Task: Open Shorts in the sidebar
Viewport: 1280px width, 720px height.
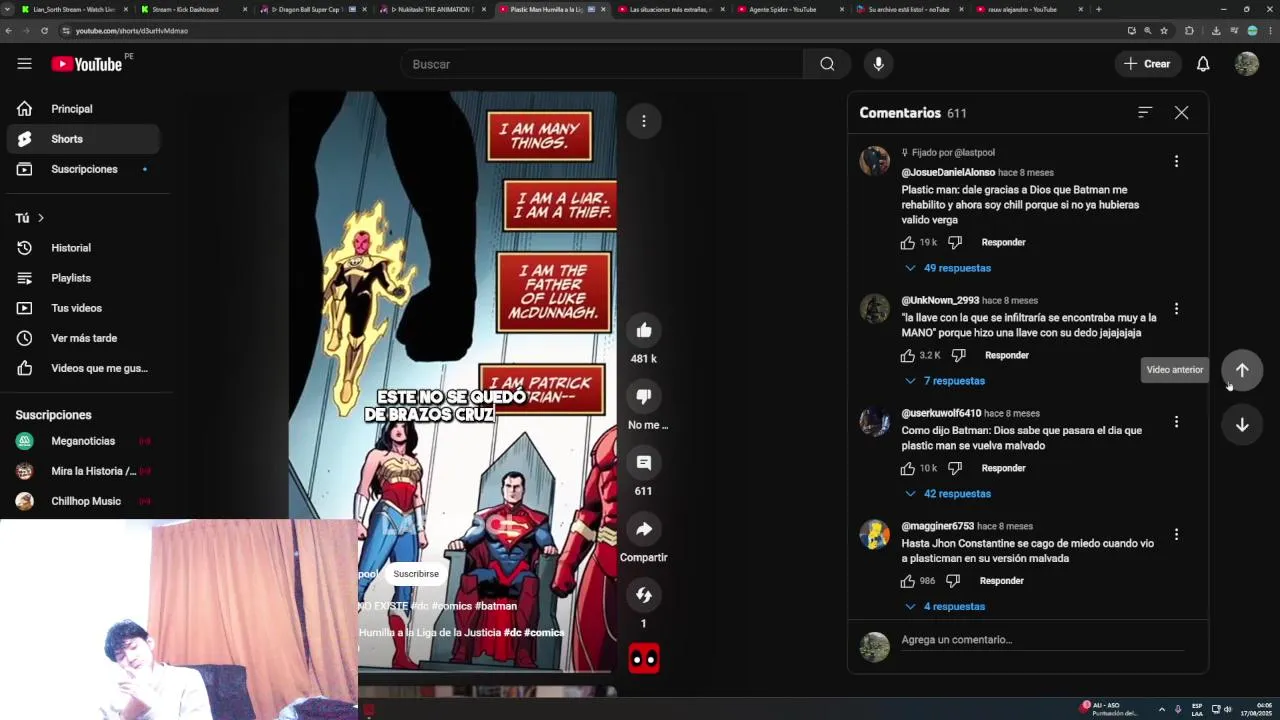Action: point(83,139)
